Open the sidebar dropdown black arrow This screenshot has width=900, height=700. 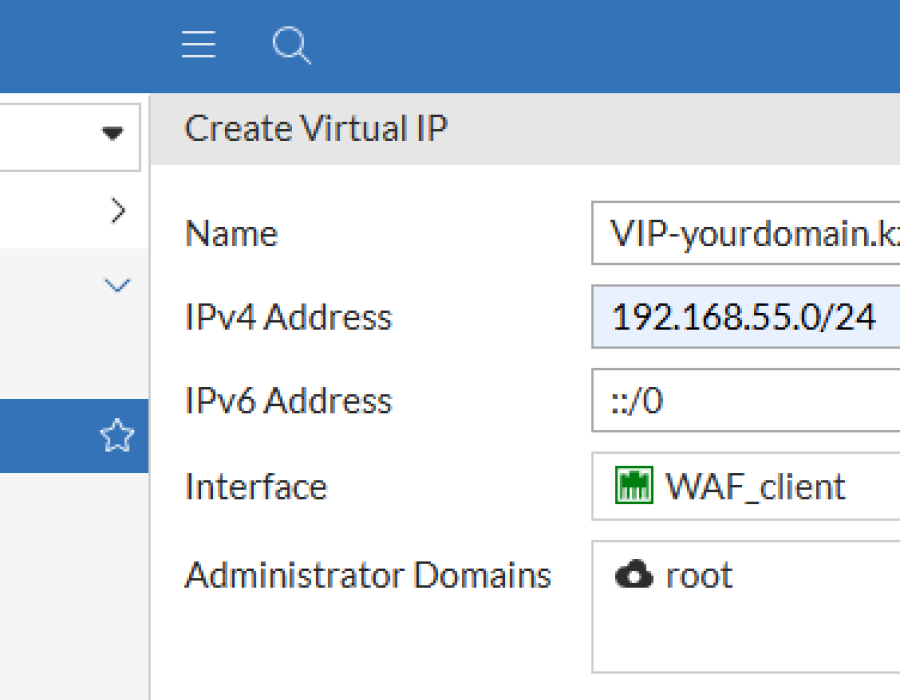pyautogui.click(x=112, y=134)
